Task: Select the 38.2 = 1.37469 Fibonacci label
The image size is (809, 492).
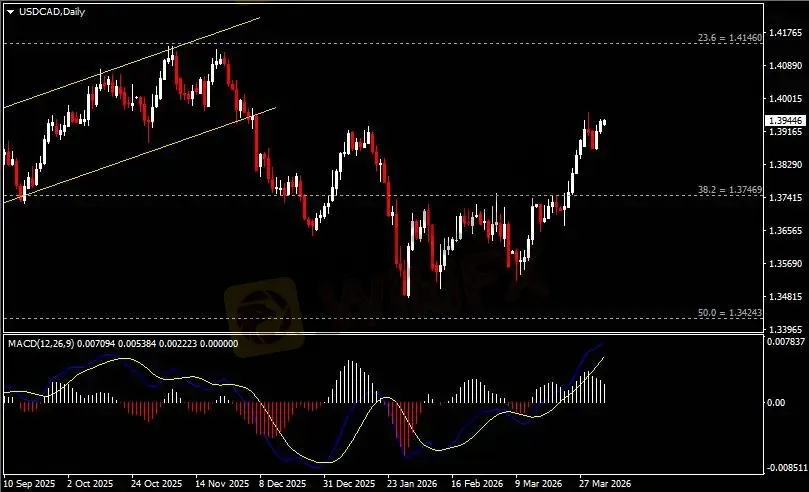Action: click(730, 190)
